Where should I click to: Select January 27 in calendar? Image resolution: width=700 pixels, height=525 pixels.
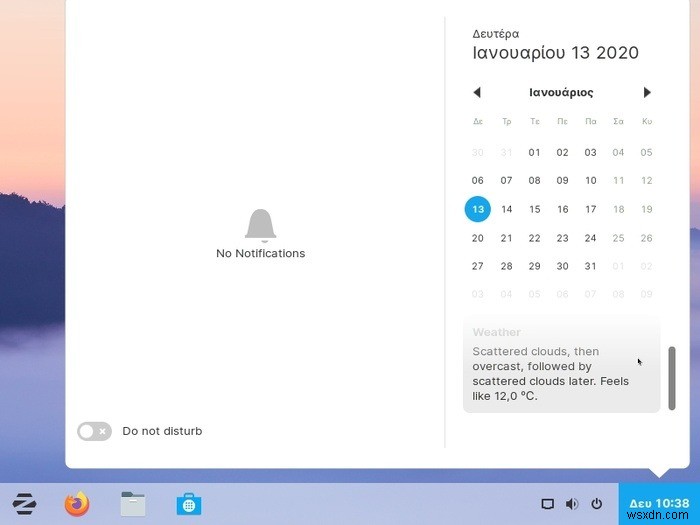pos(478,266)
